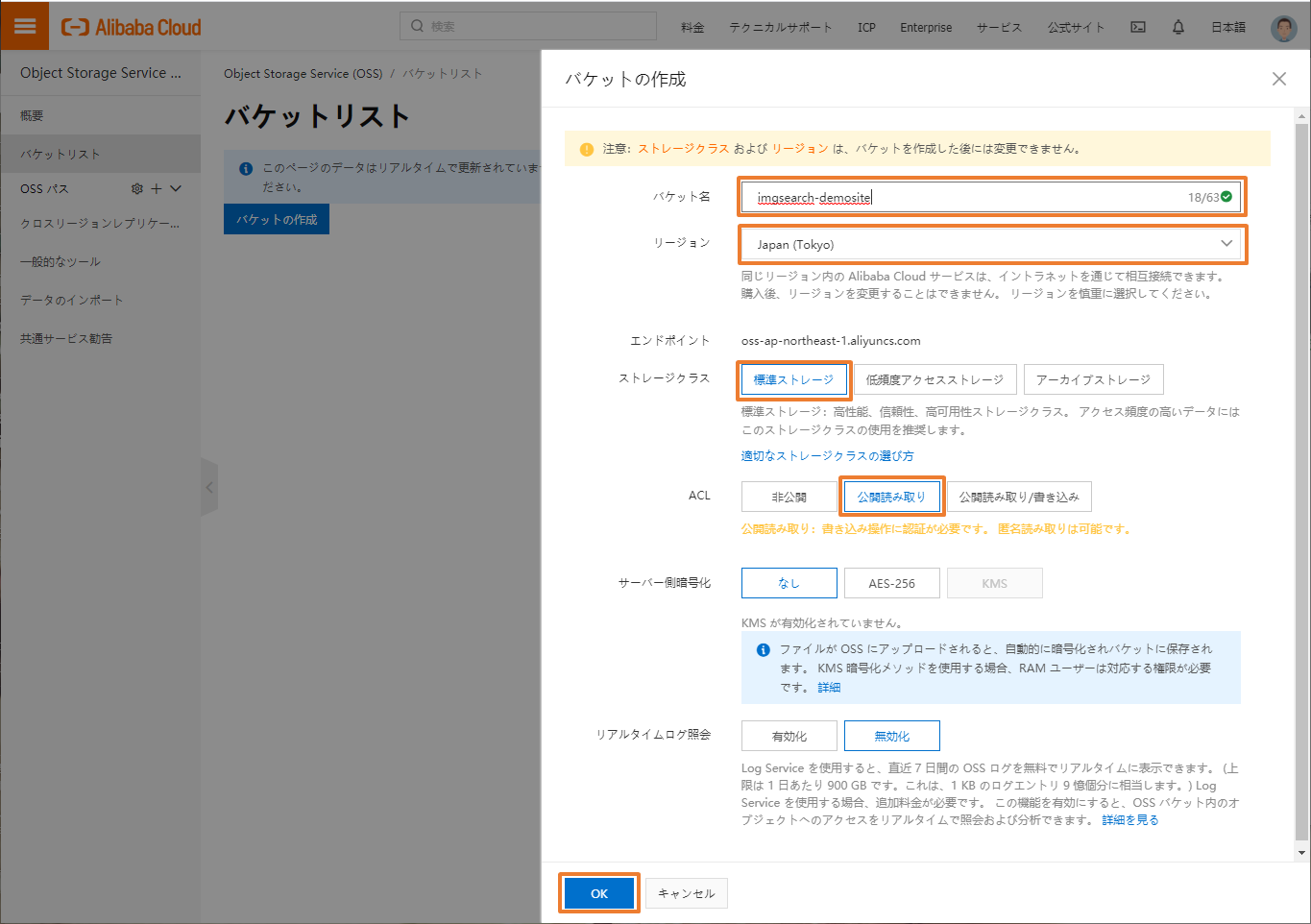
Task: Click endpoint oss-ap-northeast-1.aliyuncs.com text
Action: (x=831, y=341)
